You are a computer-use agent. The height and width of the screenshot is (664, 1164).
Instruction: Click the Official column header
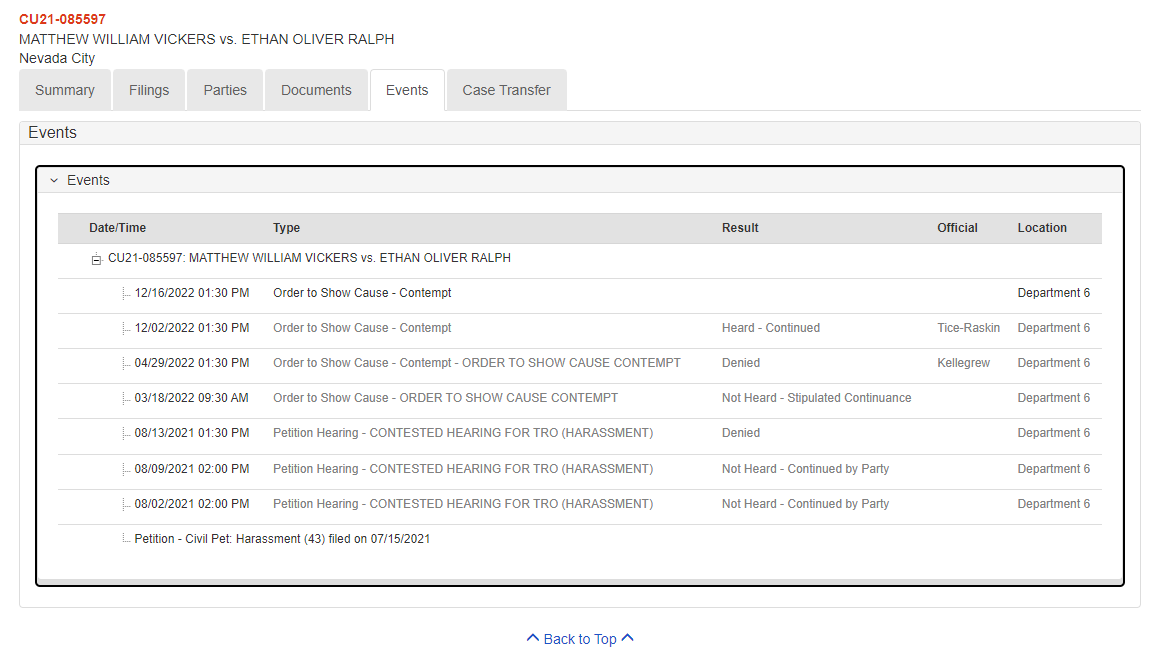click(957, 228)
